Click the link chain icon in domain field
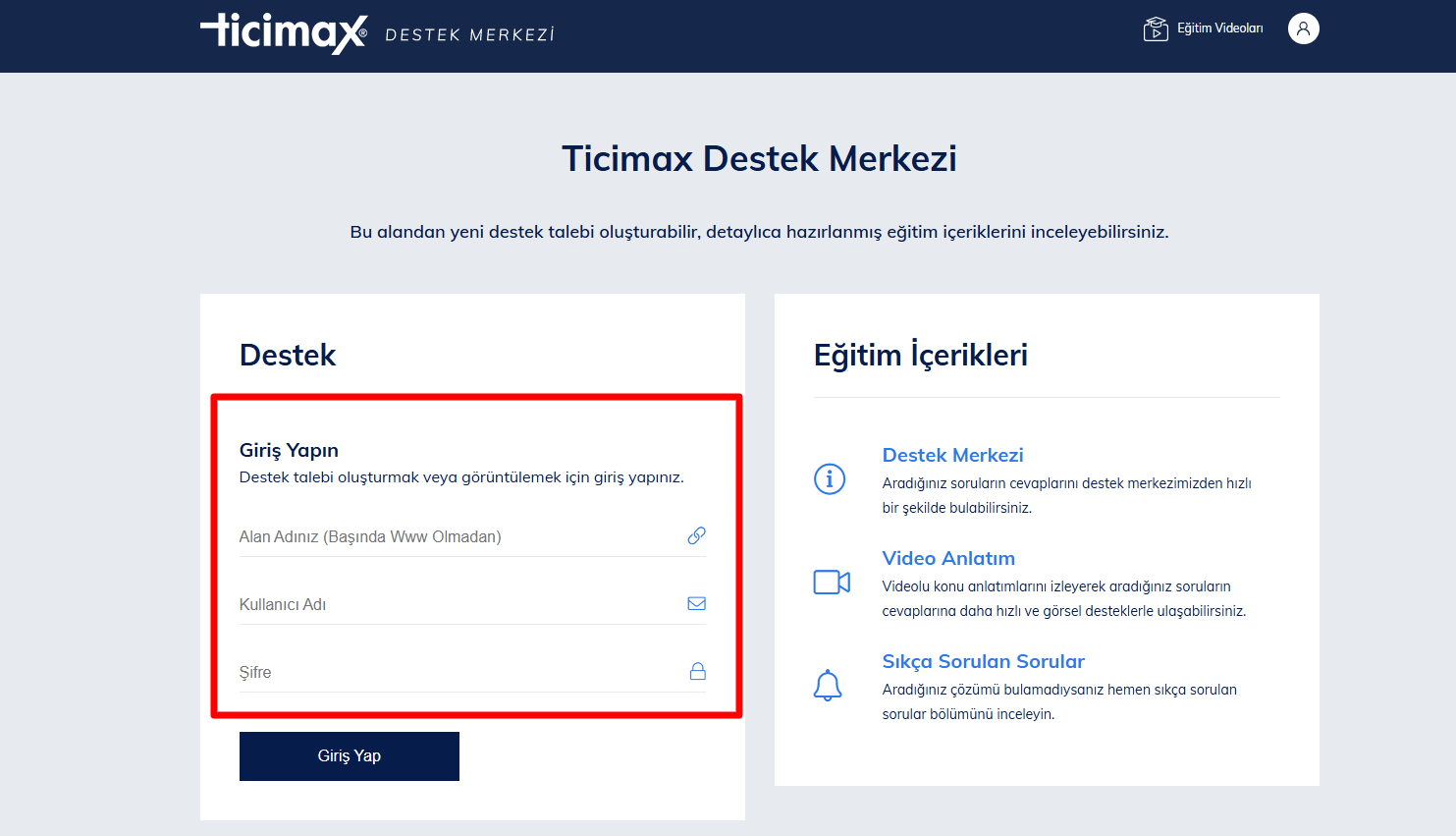The width and height of the screenshot is (1456, 836). [696, 535]
